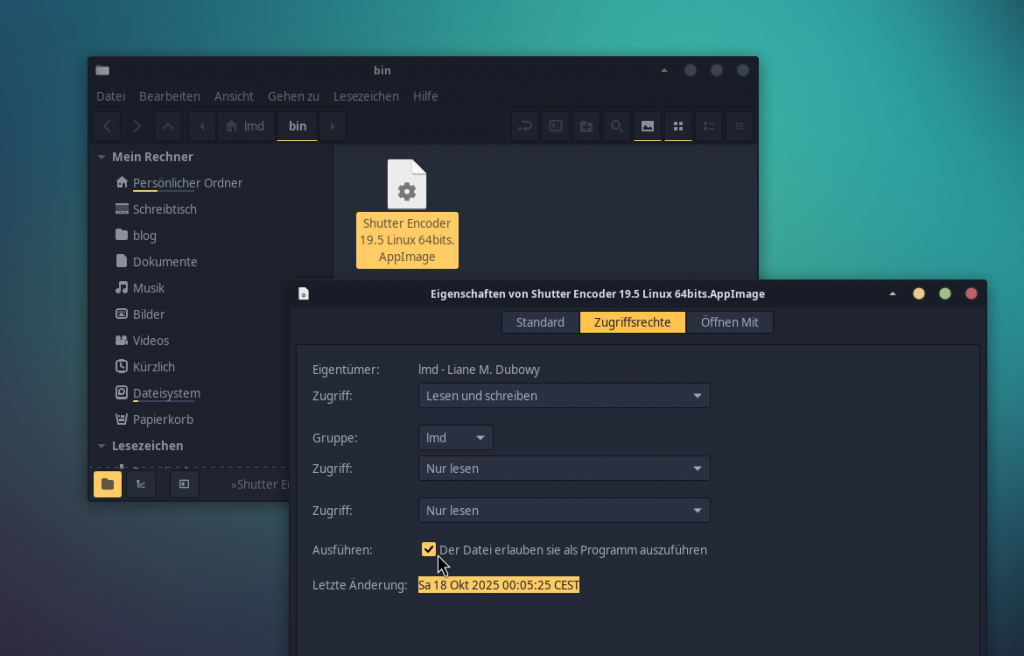
Task: Switch to icon grid view
Action: [x=678, y=126]
